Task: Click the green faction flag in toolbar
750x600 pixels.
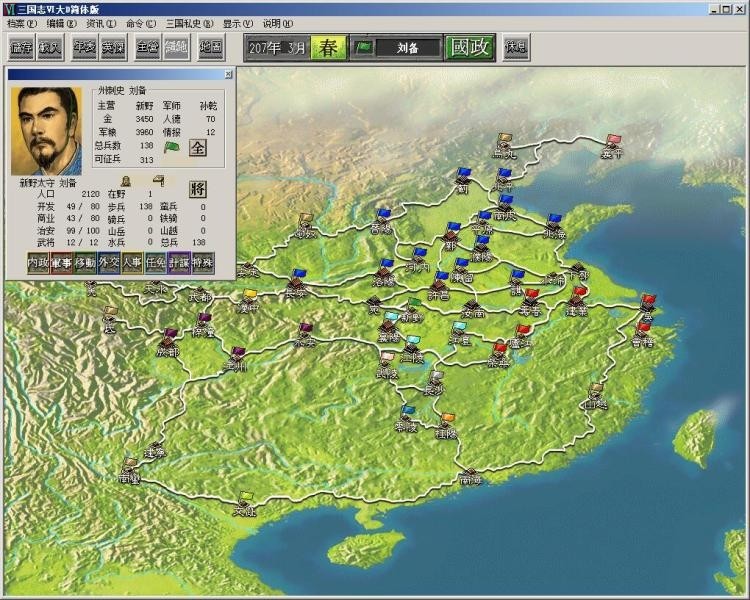Action: (364, 47)
